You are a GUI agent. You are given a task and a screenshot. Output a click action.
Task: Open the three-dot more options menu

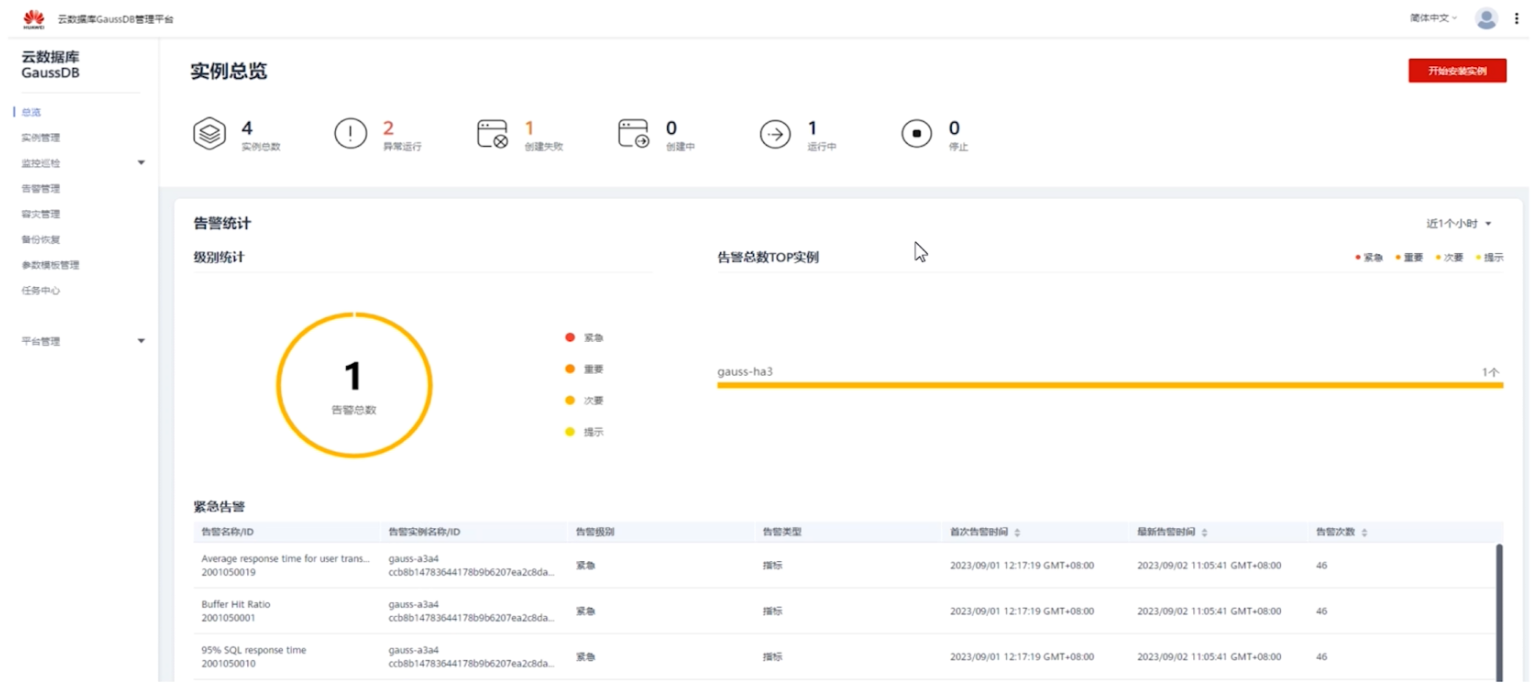pyautogui.click(x=1516, y=19)
